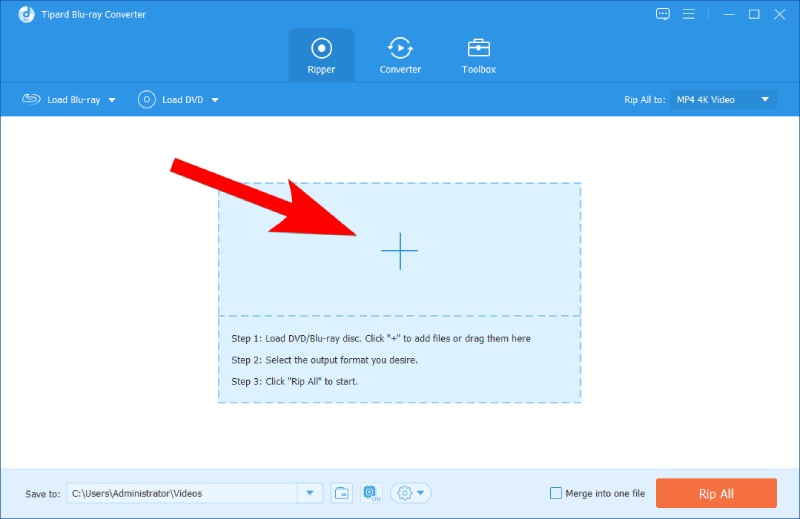The image size is (800, 519).
Task: Click the plus sign to add files
Action: click(x=399, y=251)
